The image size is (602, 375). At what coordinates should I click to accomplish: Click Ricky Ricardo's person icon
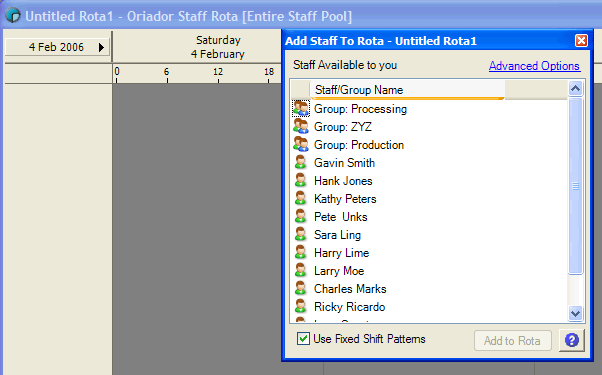(301, 307)
